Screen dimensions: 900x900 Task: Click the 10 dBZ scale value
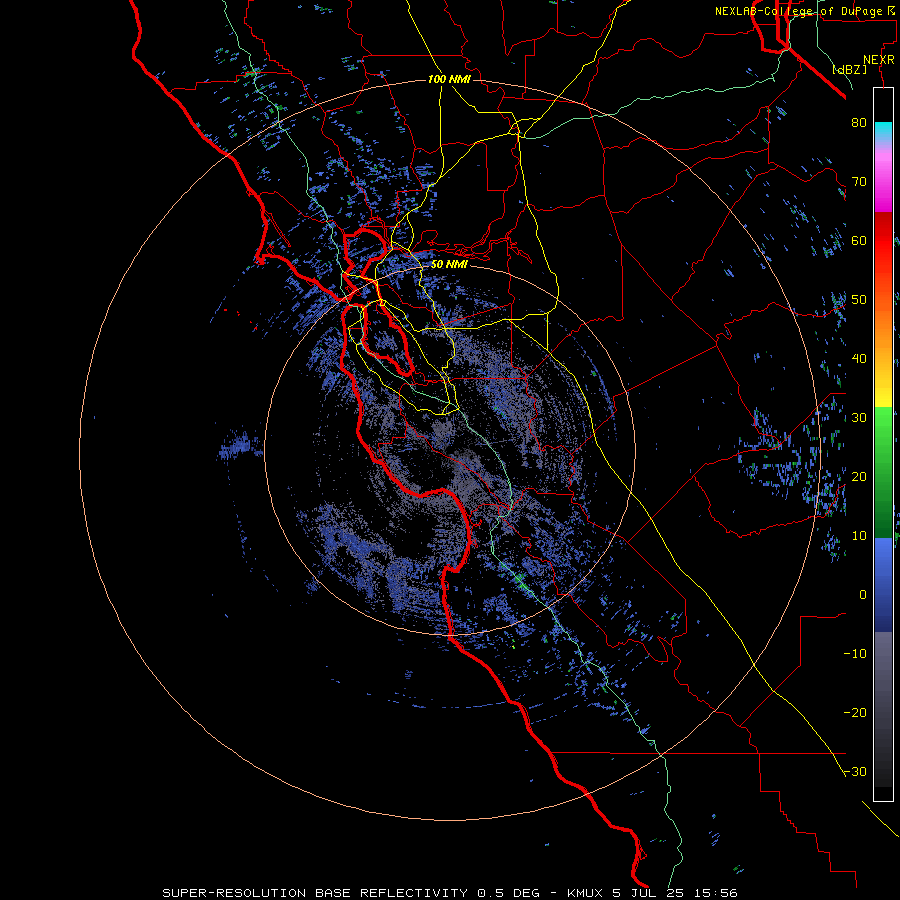point(859,536)
